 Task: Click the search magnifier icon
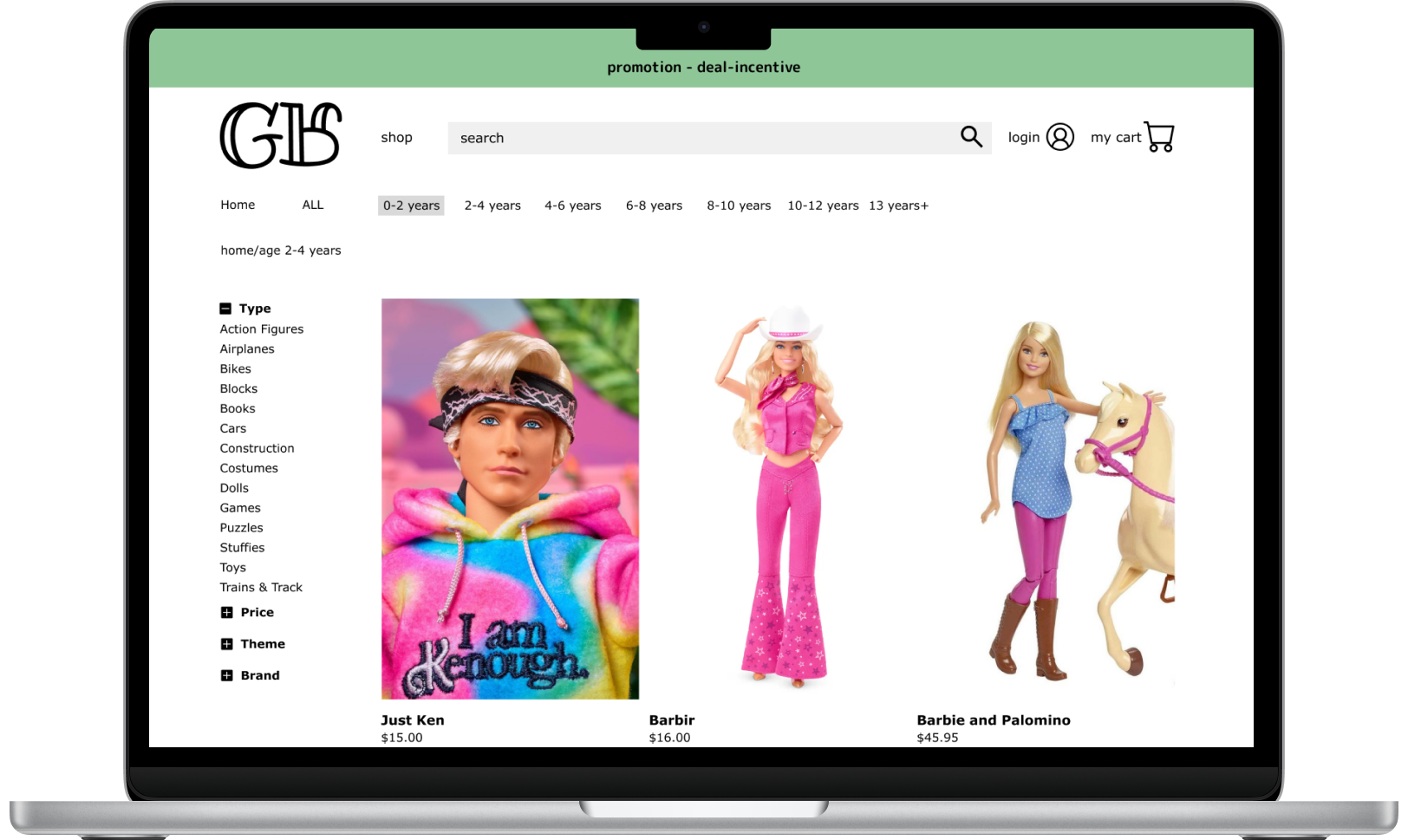[x=971, y=137]
